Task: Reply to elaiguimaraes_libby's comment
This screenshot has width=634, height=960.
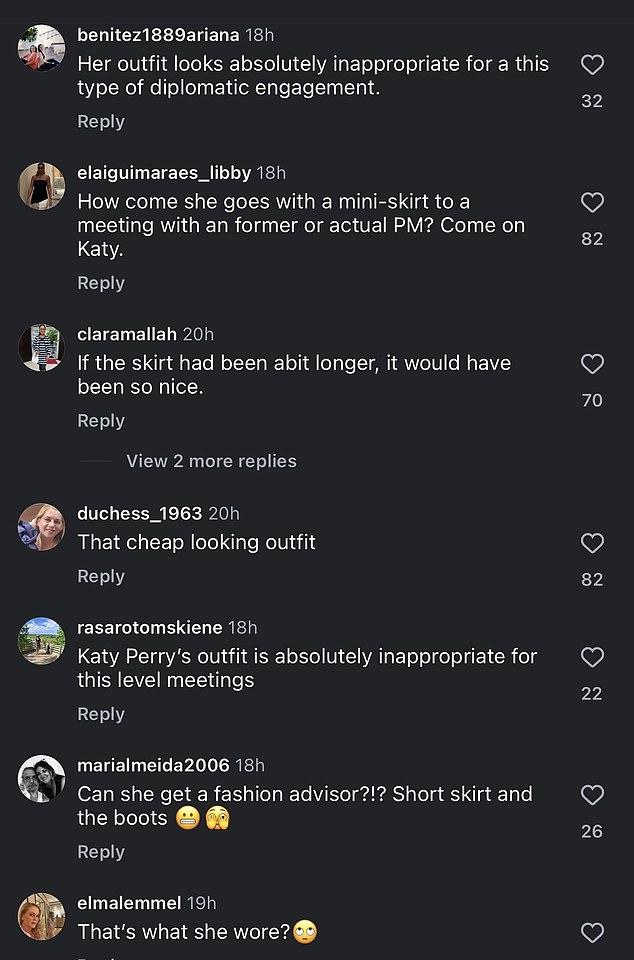Action: [101, 283]
